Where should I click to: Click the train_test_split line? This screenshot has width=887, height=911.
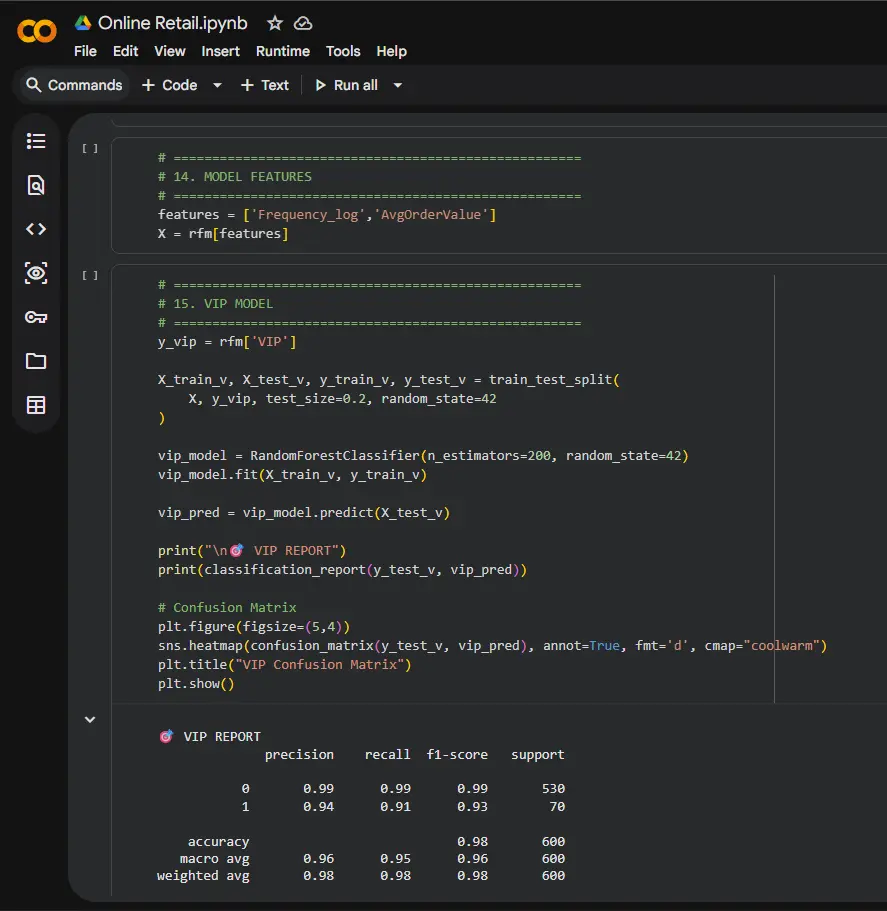389,379
